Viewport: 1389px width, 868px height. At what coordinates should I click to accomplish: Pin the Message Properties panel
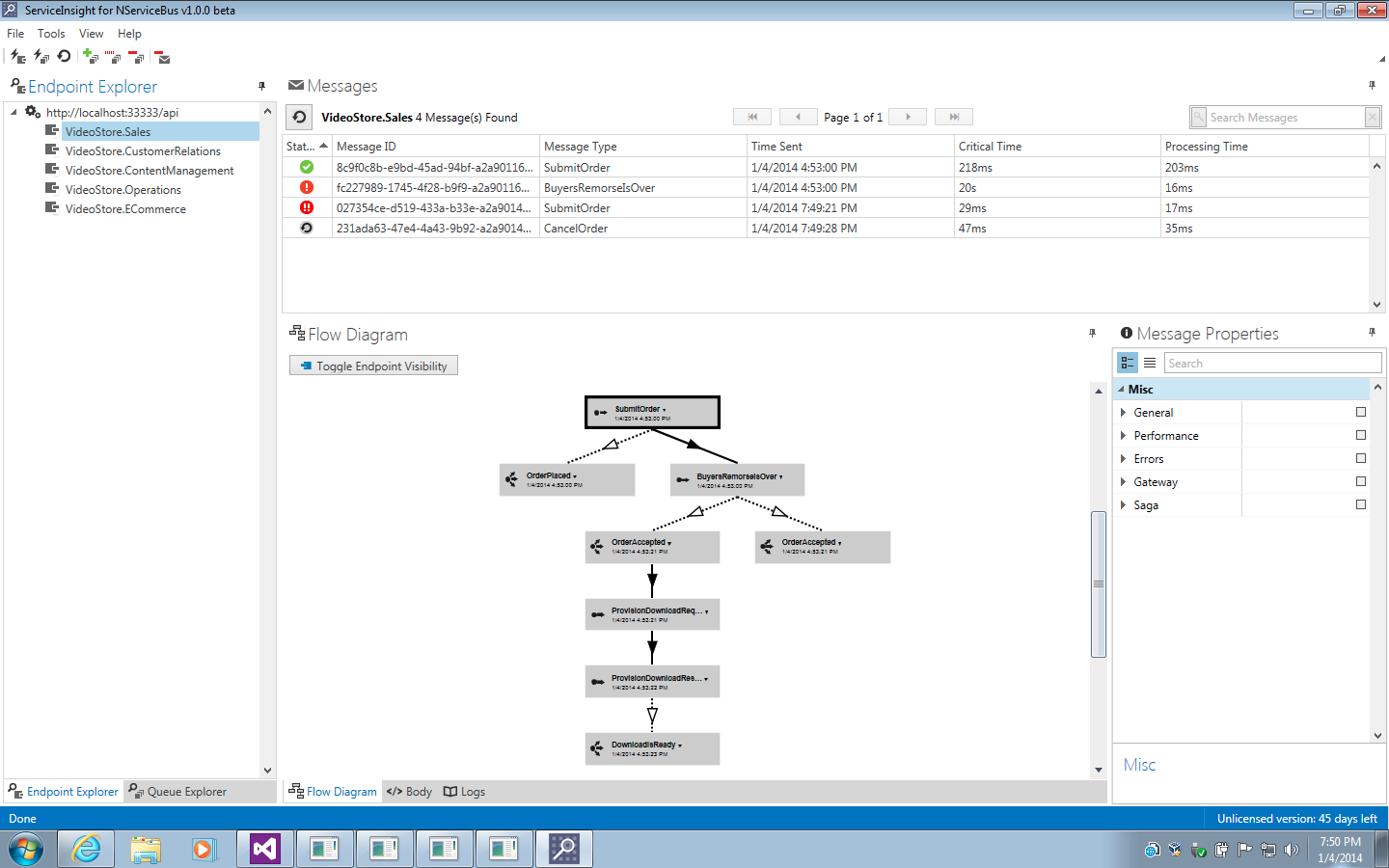(x=1372, y=333)
